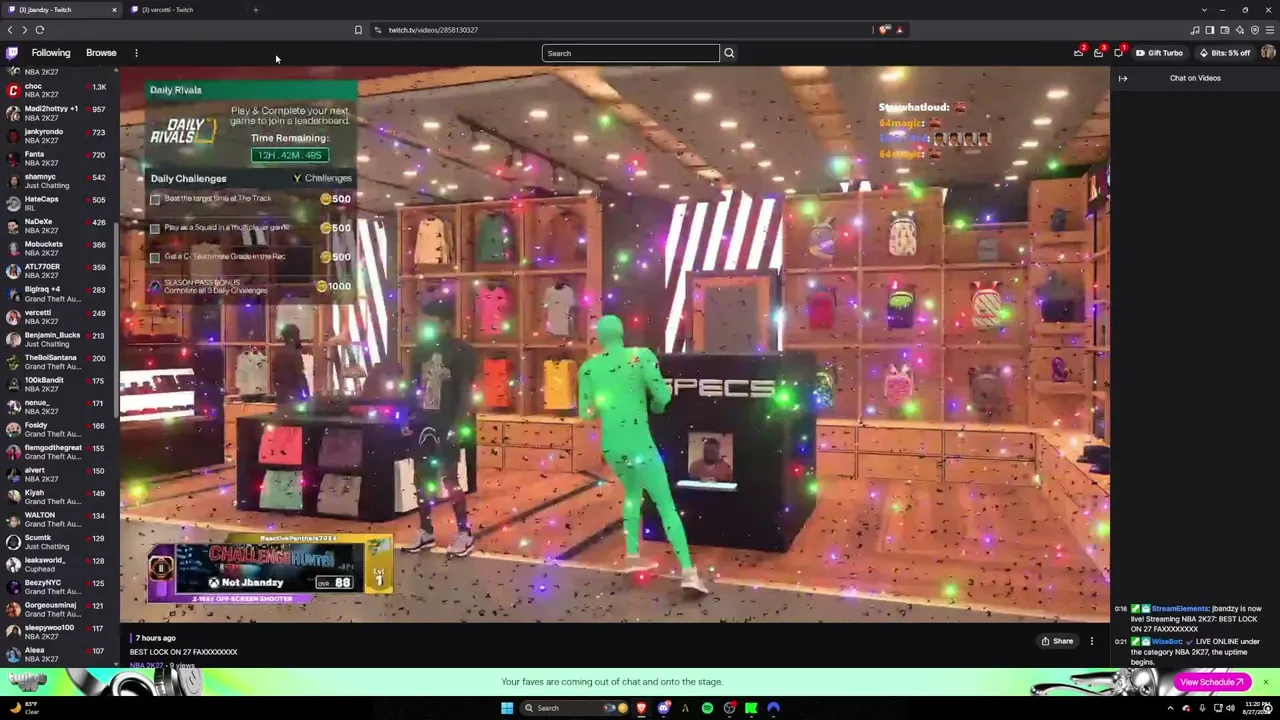Open sleepywoo100 channel in sidebar
Viewport: 1280px width, 720px height.
(x=58, y=633)
